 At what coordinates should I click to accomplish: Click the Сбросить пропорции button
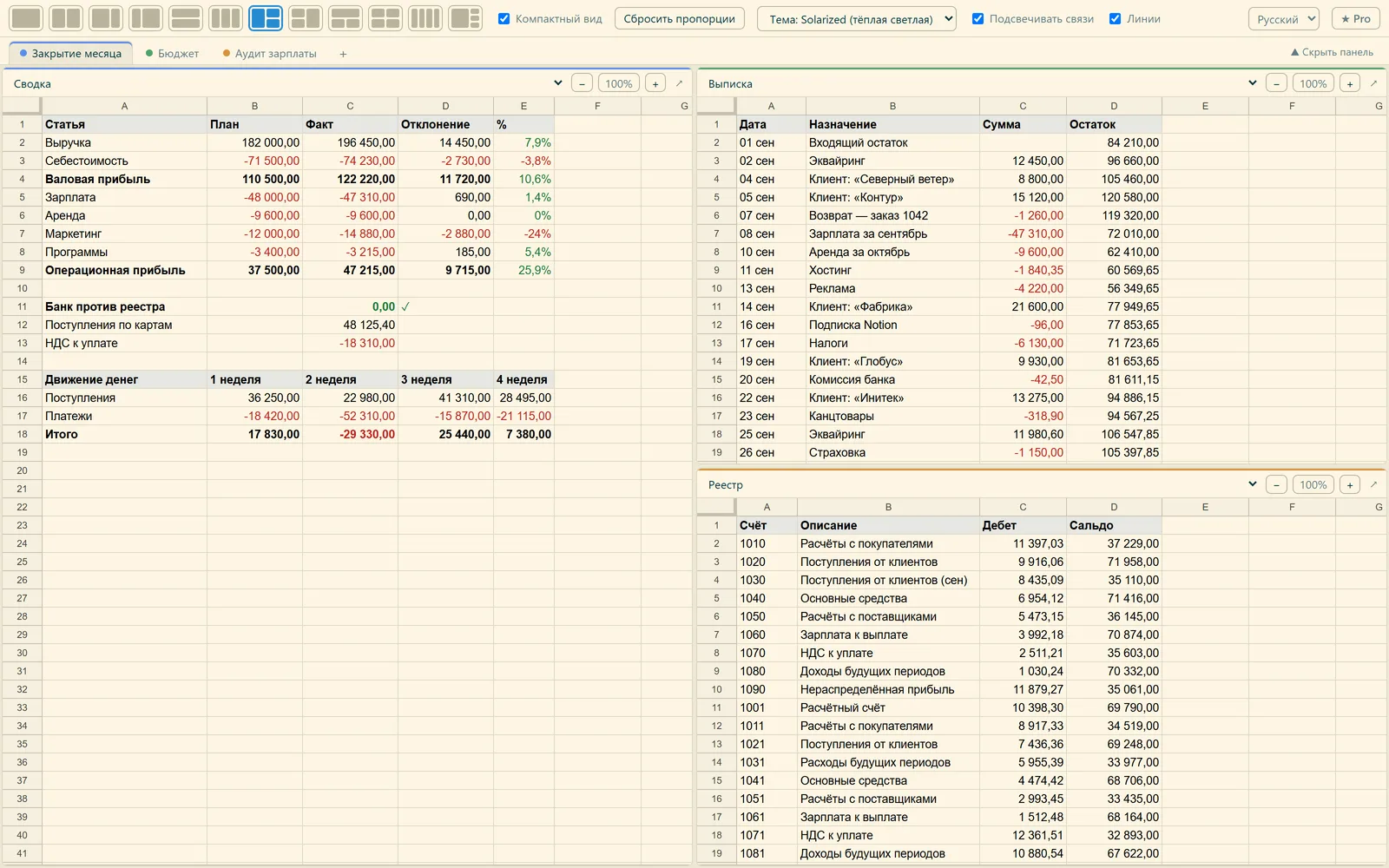coord(679,18)
